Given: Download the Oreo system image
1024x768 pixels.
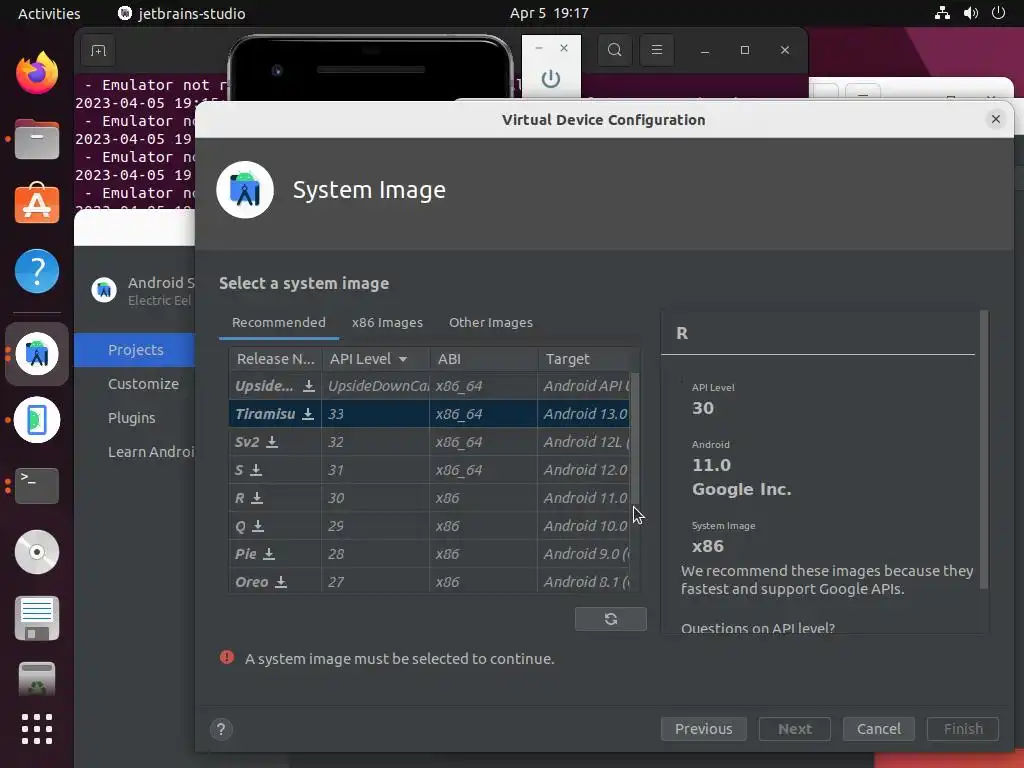Looking at the screenshot, I should point(280,583).
